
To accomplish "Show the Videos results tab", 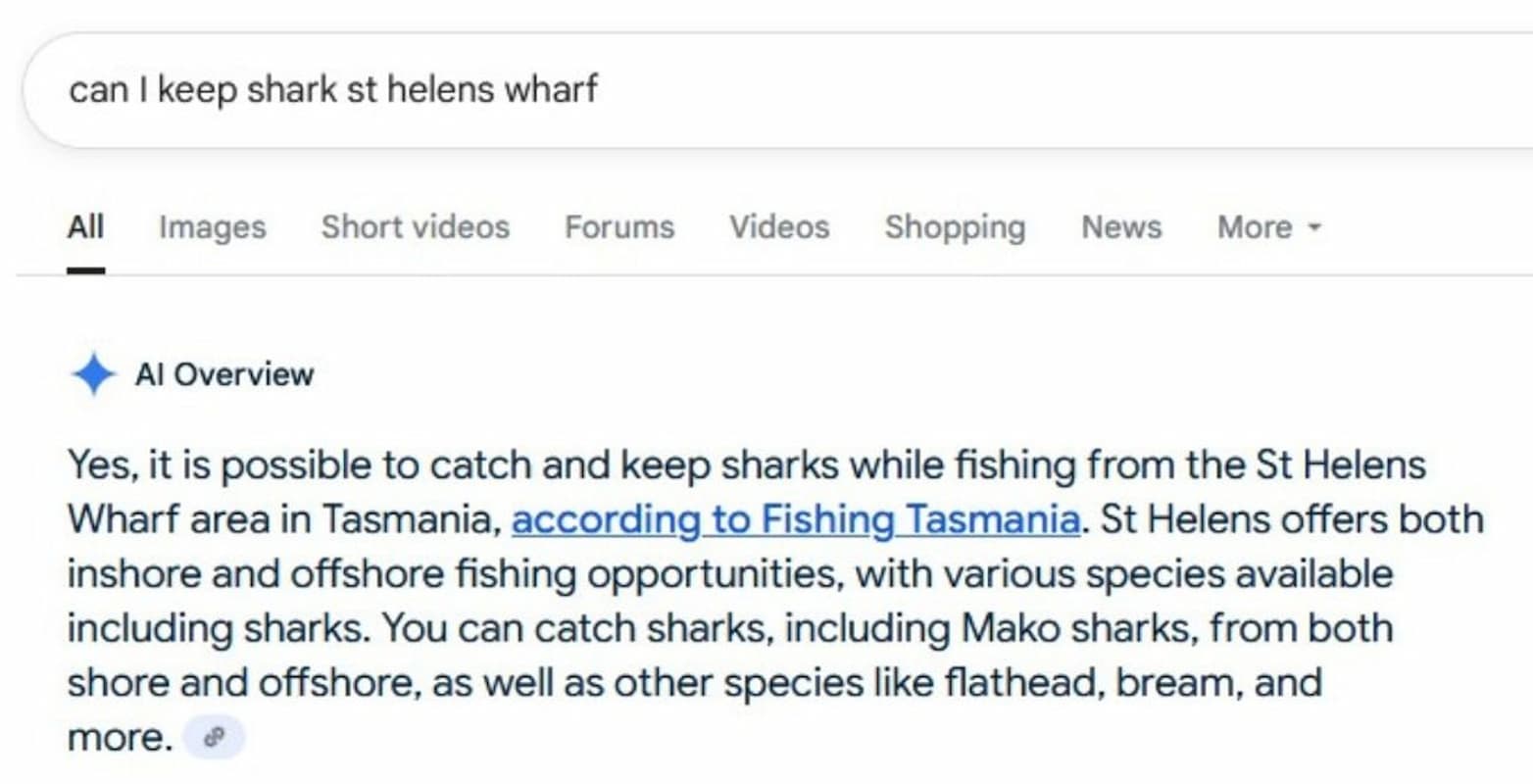I will coord(779,227).
